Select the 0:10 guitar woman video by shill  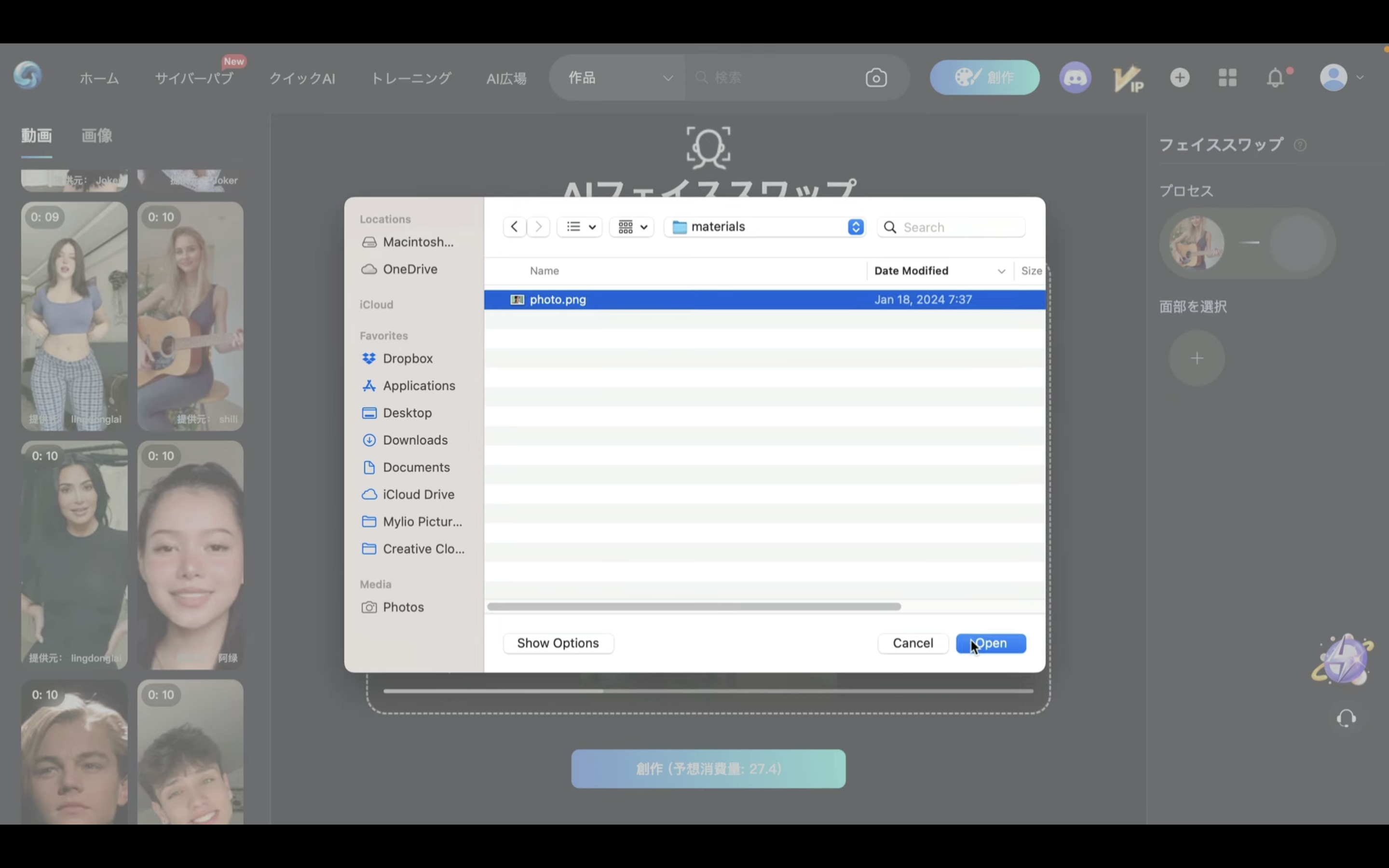click(190, 316)
